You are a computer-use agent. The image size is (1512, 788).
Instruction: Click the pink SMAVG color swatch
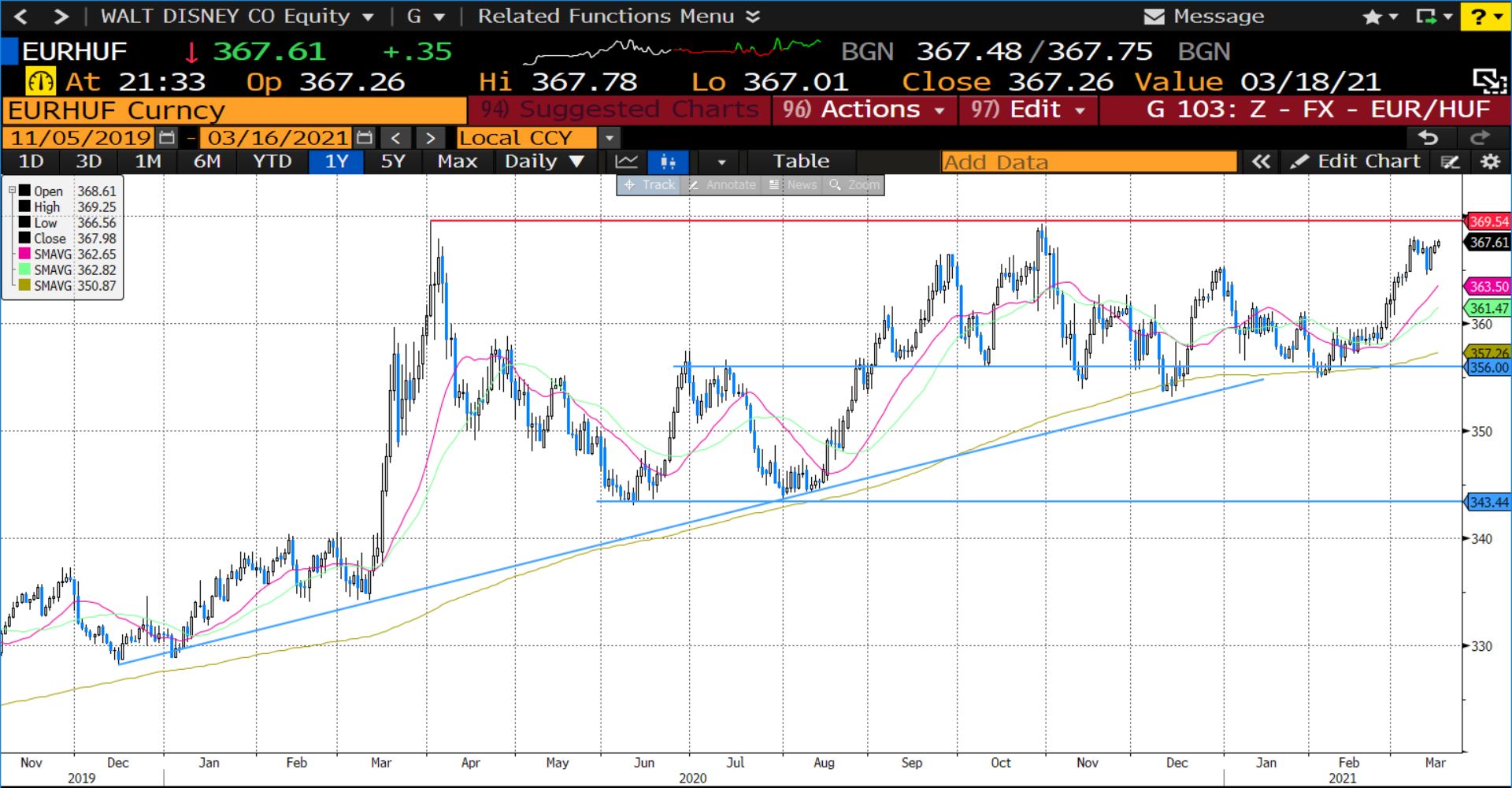[x=24, y=254]
